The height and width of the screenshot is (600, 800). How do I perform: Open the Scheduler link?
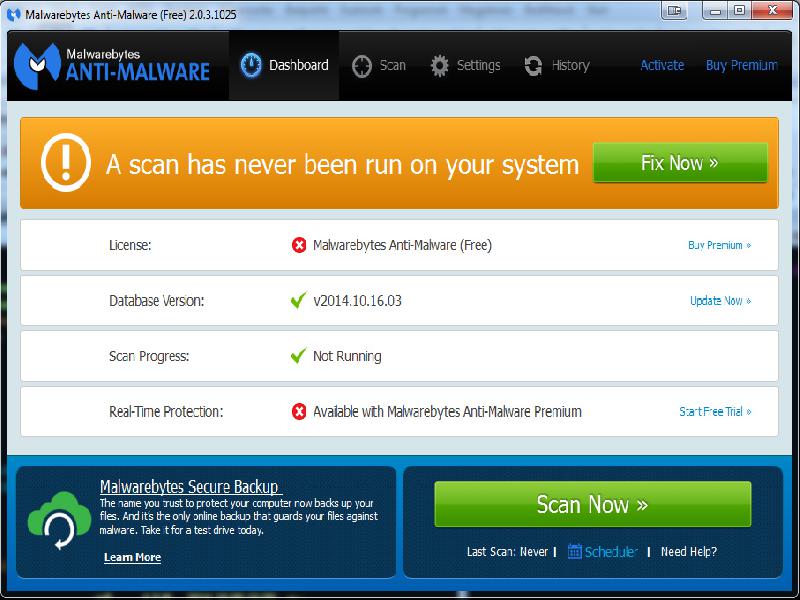point(611,552)
